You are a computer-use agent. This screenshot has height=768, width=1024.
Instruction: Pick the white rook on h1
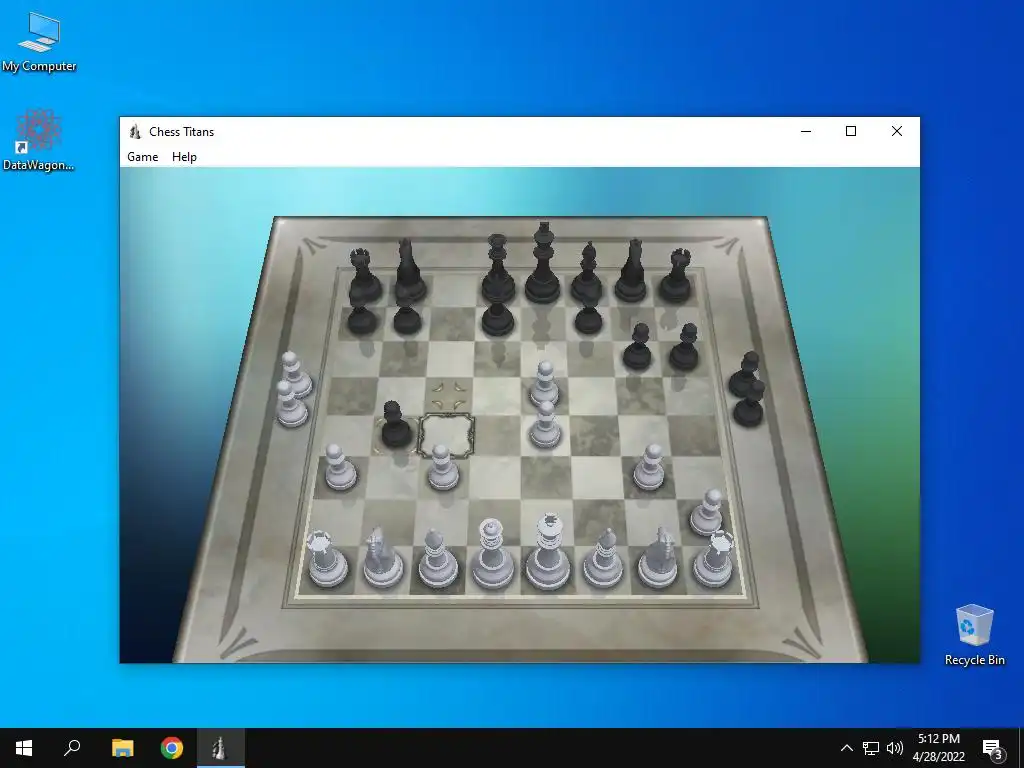713,559
